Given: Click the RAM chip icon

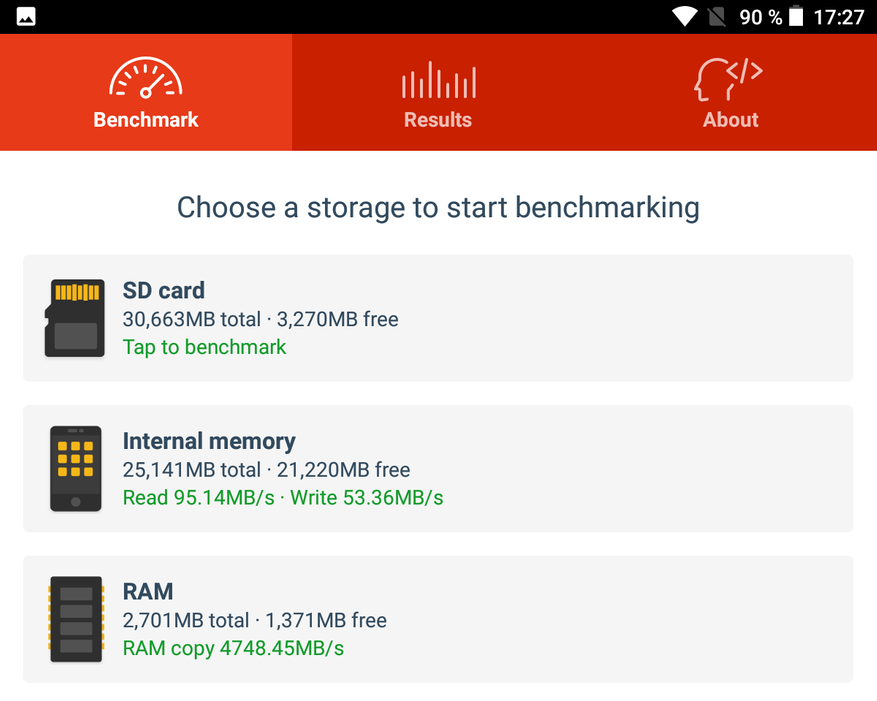Looking at the screenshot, I should click(x=76, y=619).
